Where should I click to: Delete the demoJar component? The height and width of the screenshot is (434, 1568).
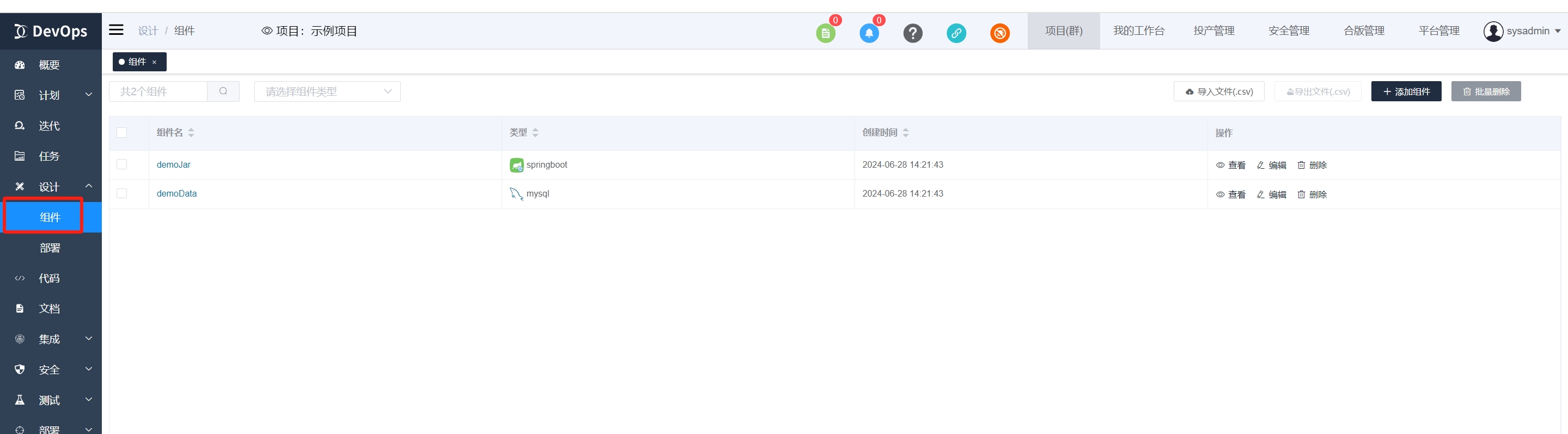tap(1313, 165)
